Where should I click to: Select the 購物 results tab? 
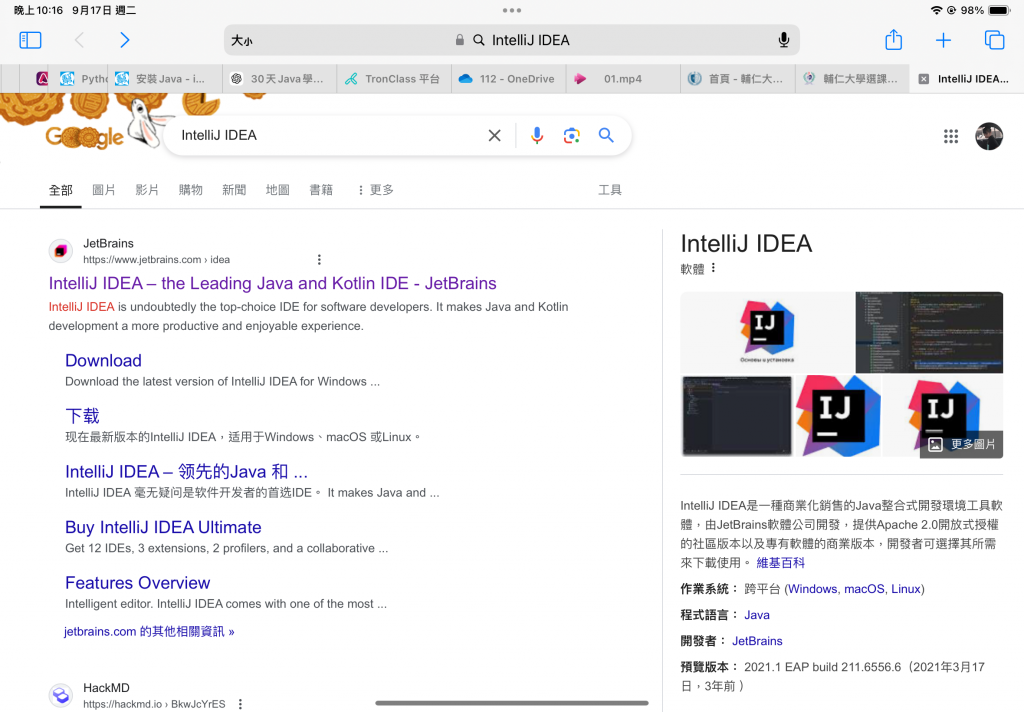pyautogui.click(x=191, y=190)
